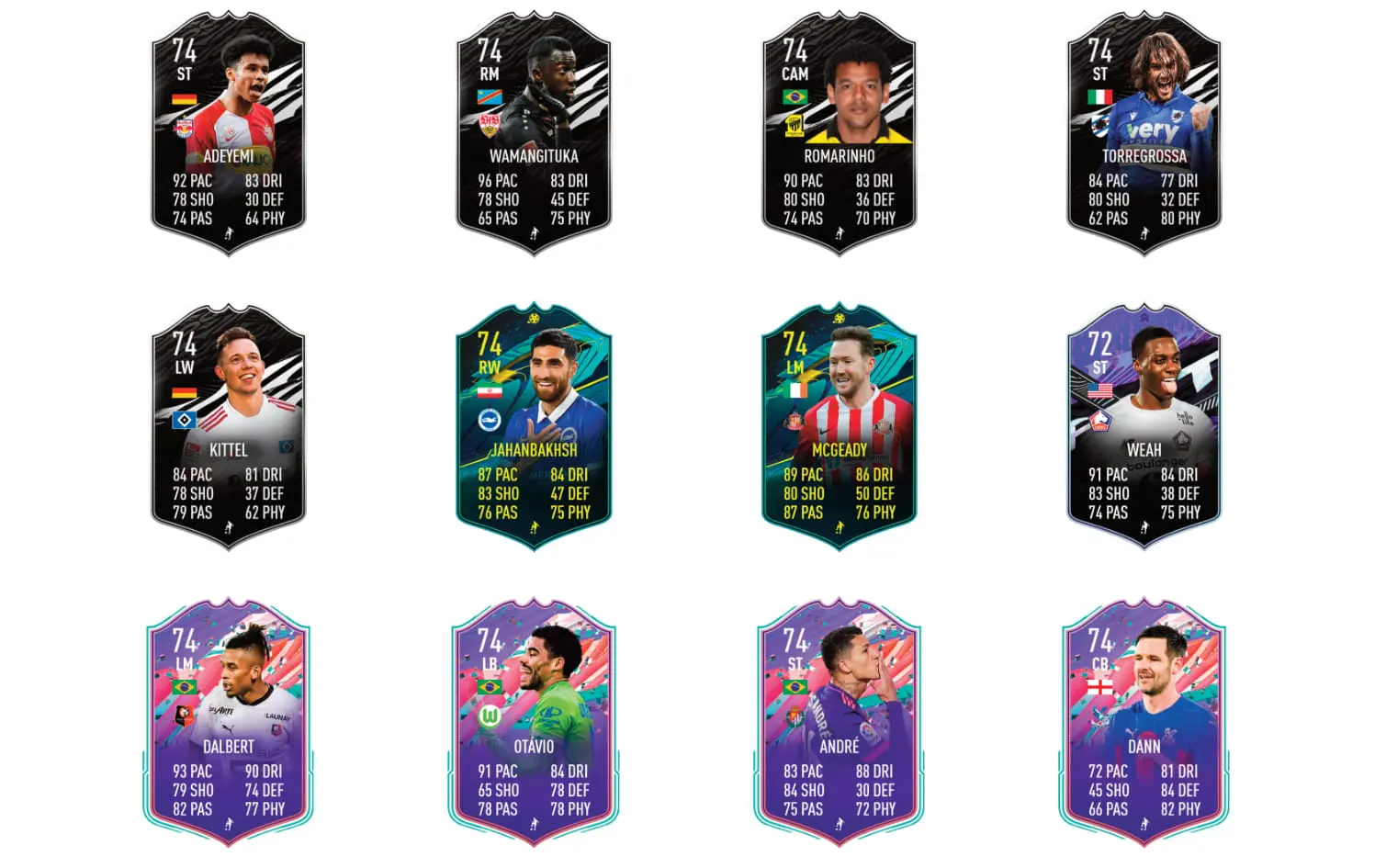This screenshot has height=868, width=1375.
Task: Click the Wolfsburg badge on Otávio card
Action: coord(490,716)
